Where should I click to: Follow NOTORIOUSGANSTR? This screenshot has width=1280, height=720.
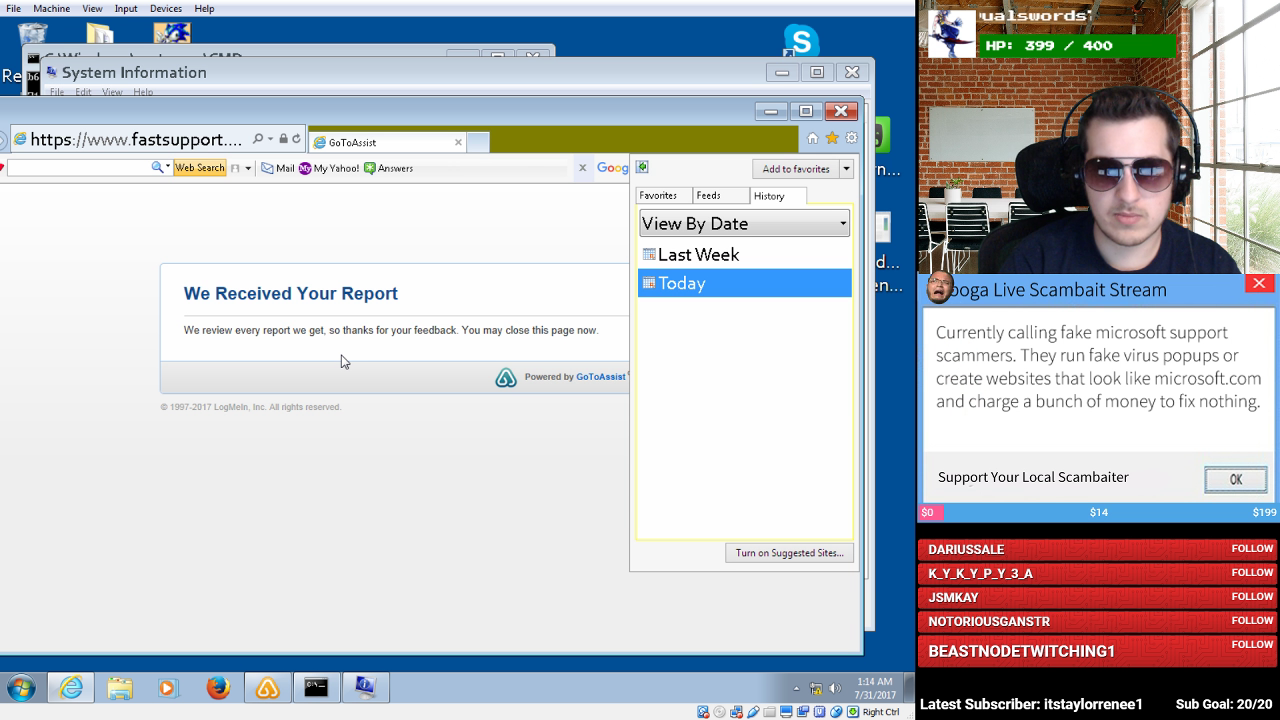1252,621
